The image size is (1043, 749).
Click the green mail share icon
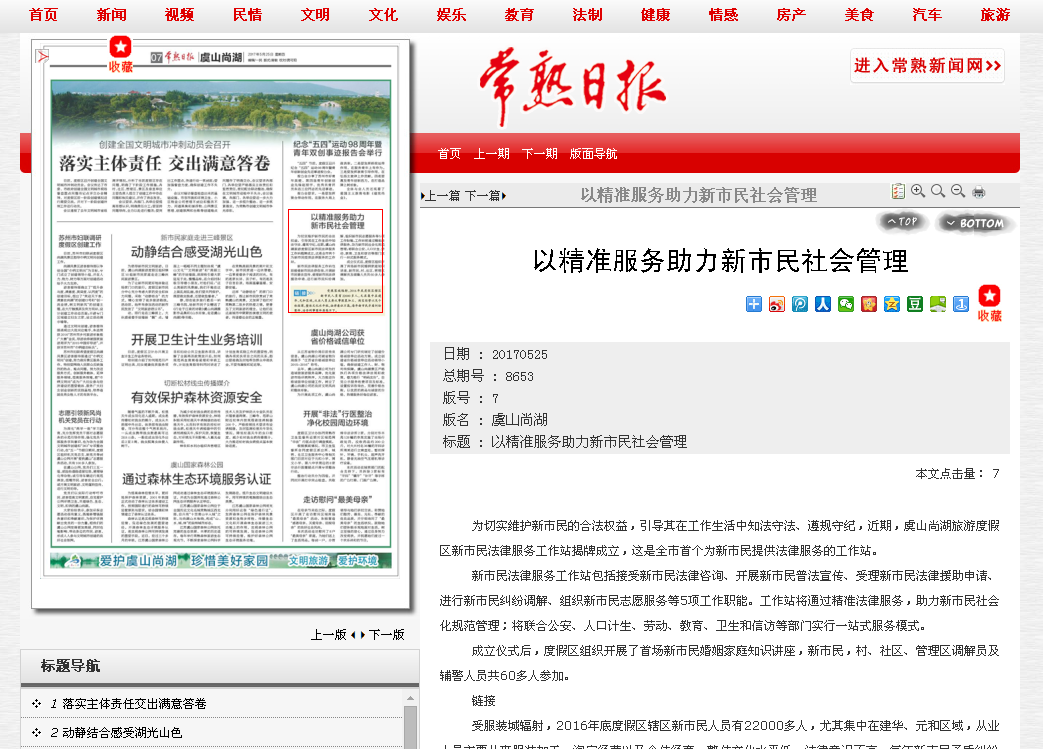click(938, 304)
